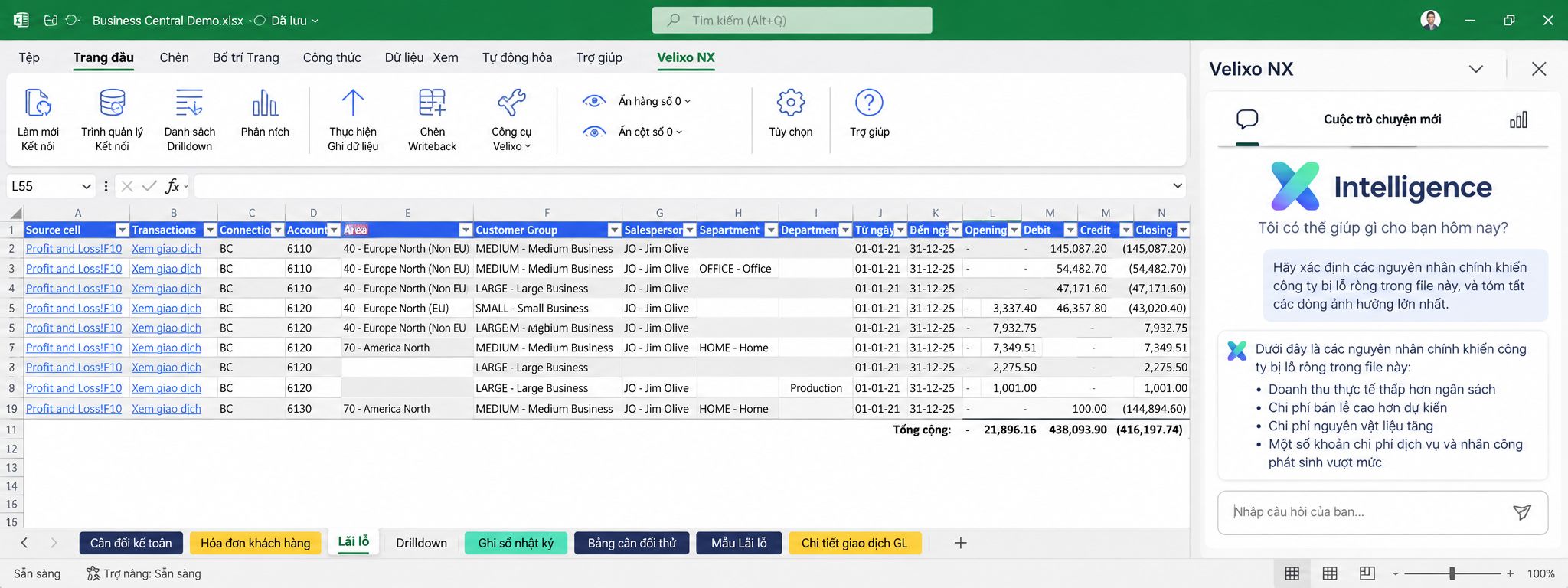The image size is (1568, 588).
Task: Click Xem giao dịch link in row 4
Action: tap(166, 289)
